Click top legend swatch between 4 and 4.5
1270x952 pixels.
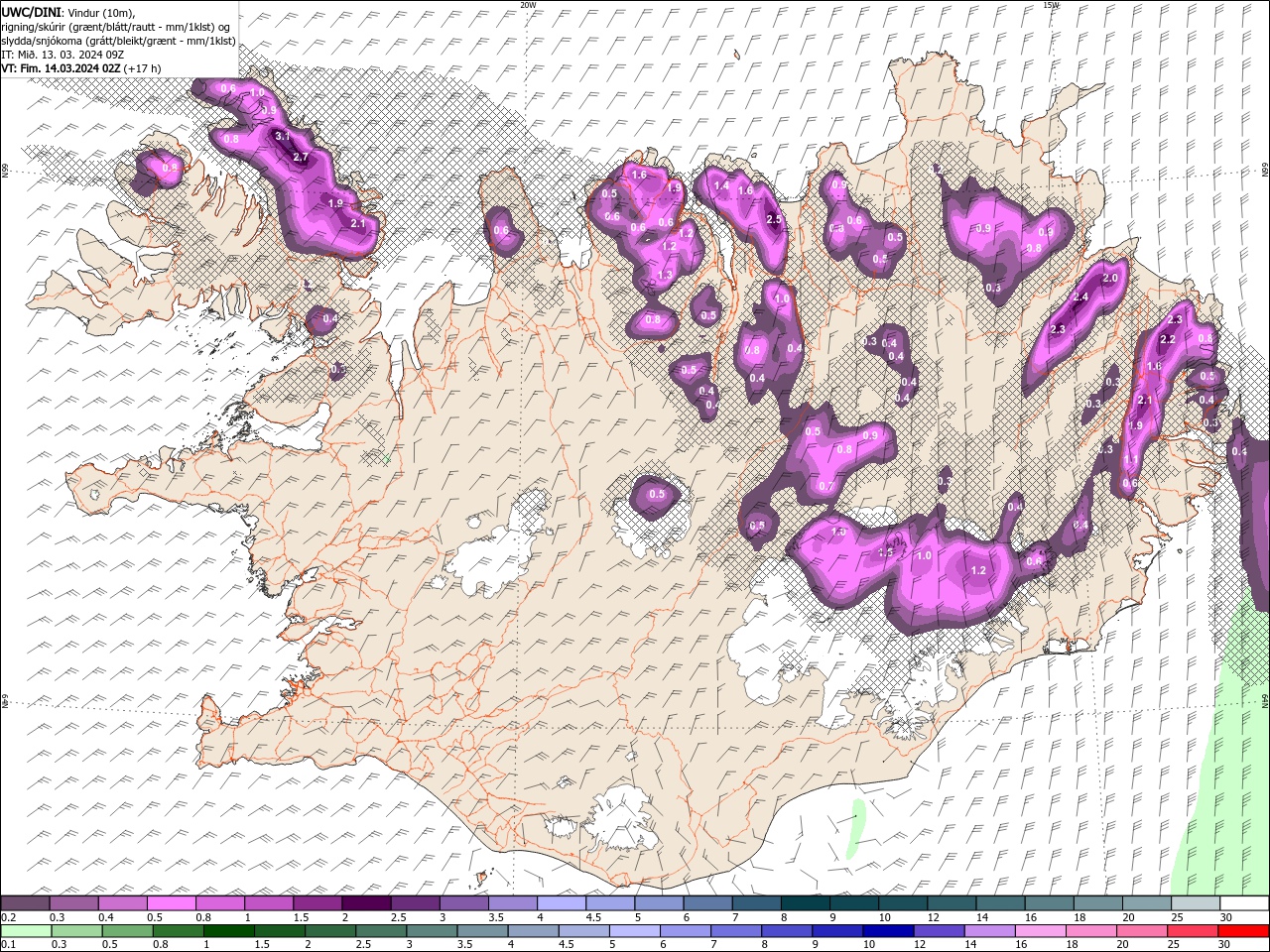pos(561,903)
